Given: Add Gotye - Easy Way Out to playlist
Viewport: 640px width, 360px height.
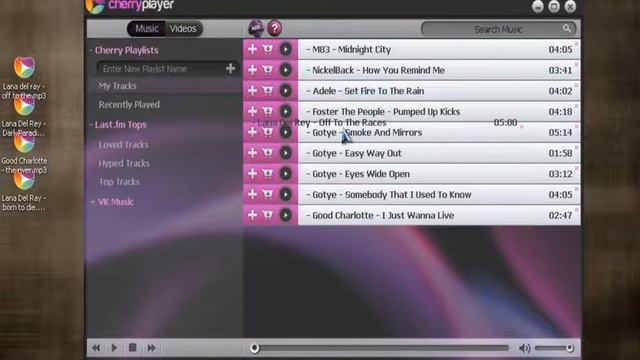Looking at the screenshot, I should 253,153.
